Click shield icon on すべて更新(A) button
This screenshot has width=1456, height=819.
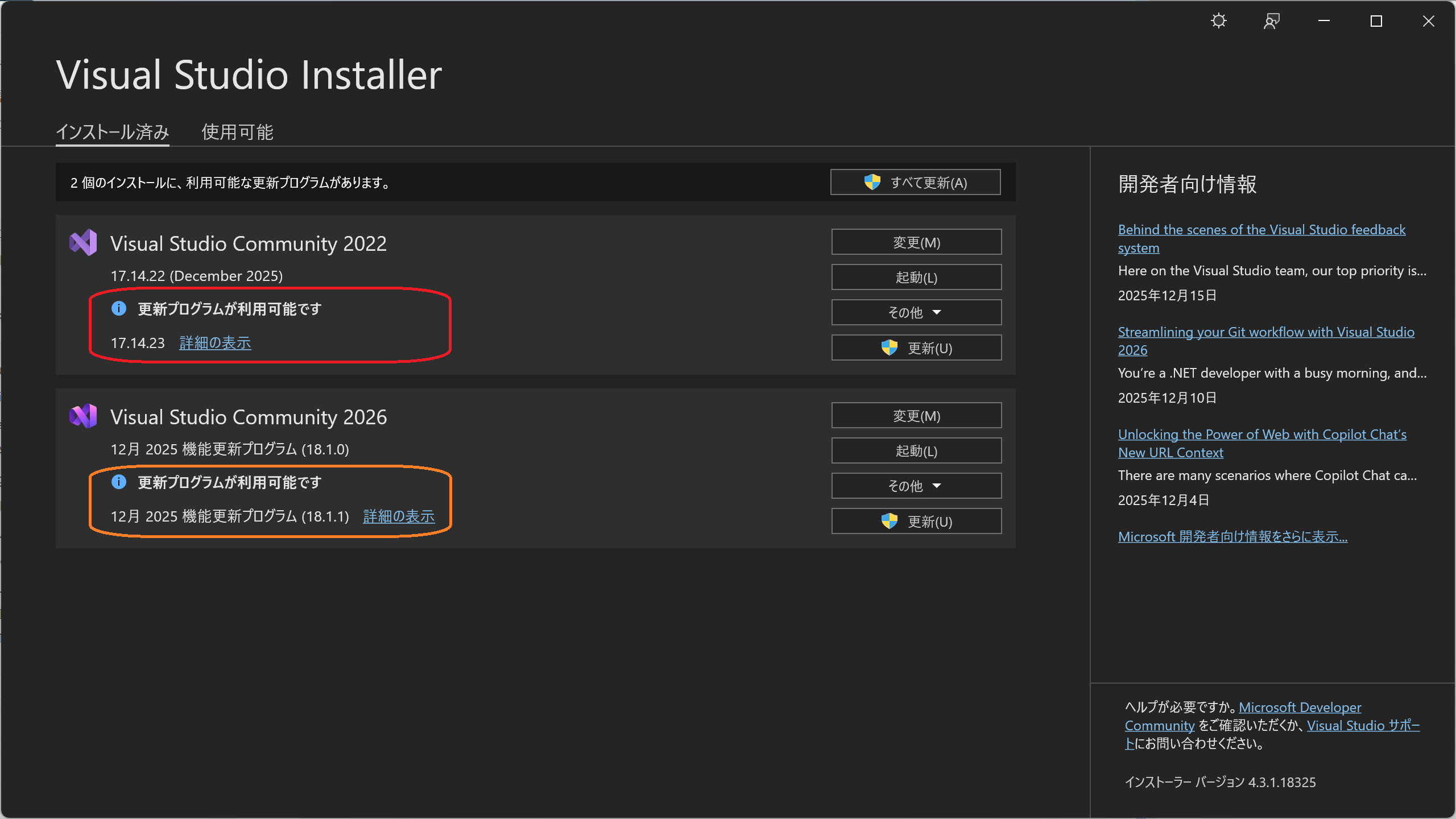872,182
